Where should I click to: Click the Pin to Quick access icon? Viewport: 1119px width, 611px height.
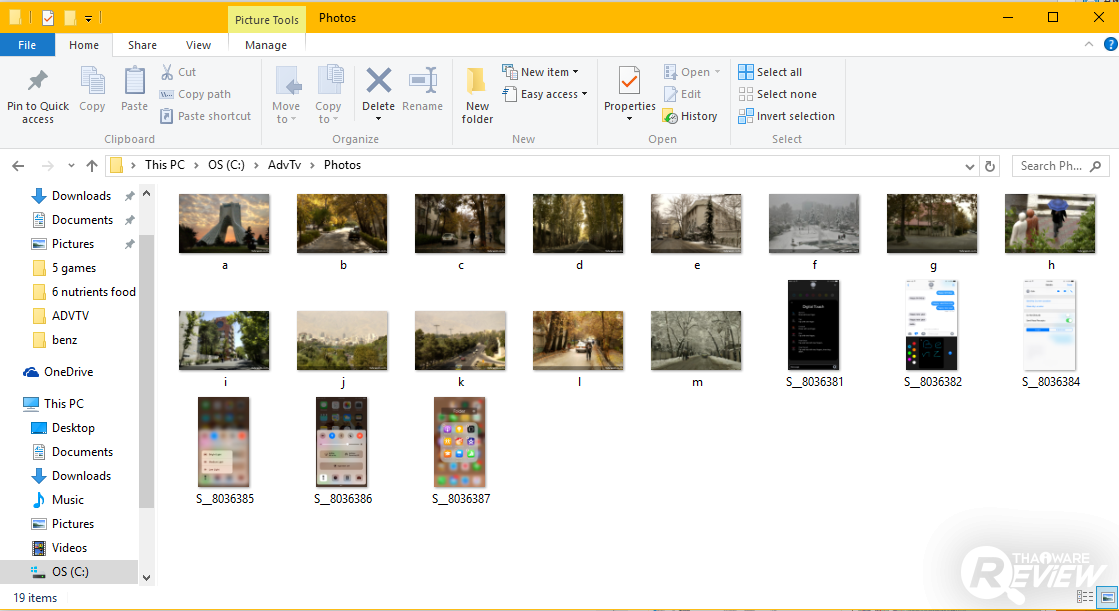tap(38, 82)
